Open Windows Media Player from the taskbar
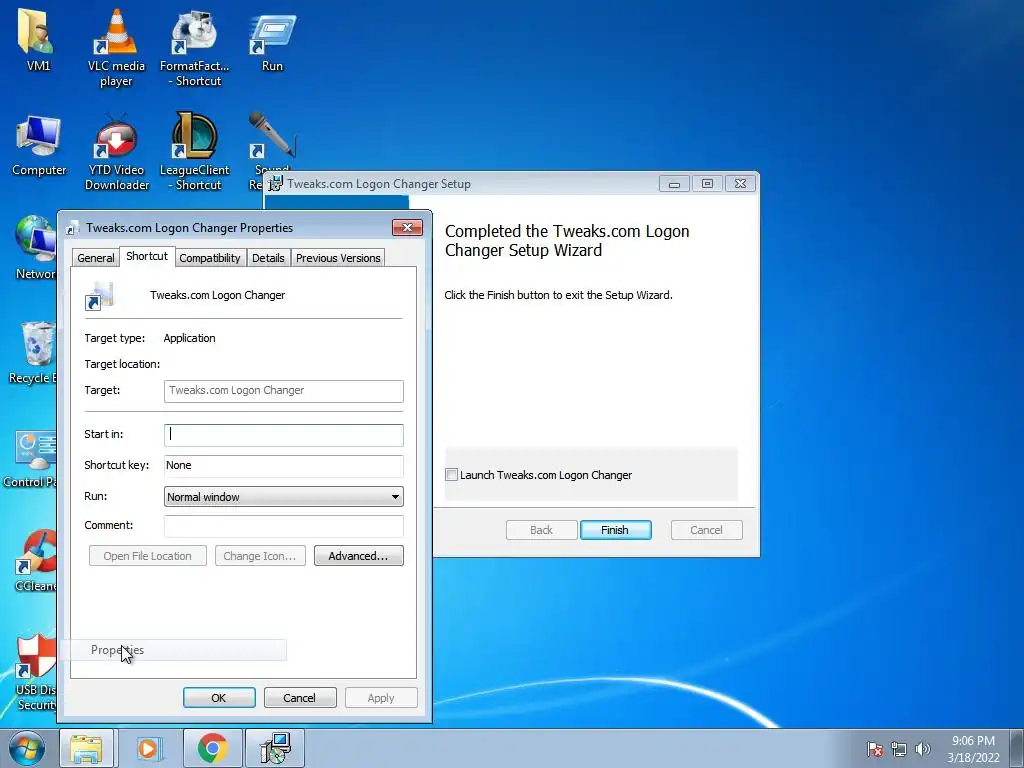 (x=148, y=748)
